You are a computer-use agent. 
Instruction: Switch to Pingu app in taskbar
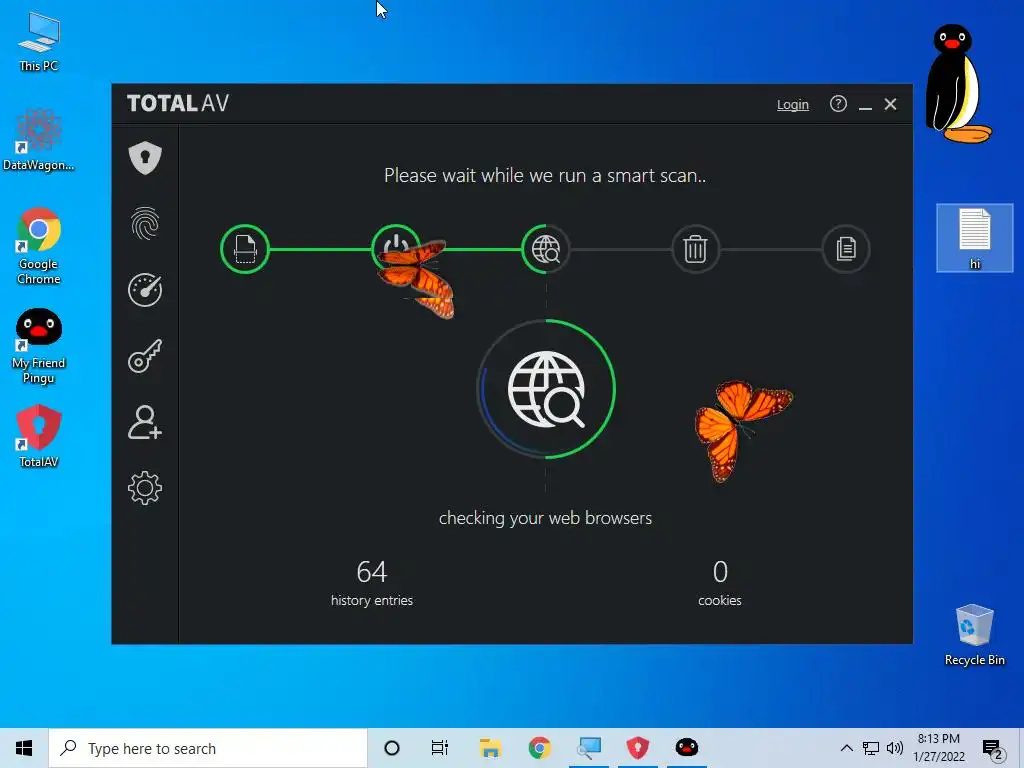click(686, 748)
